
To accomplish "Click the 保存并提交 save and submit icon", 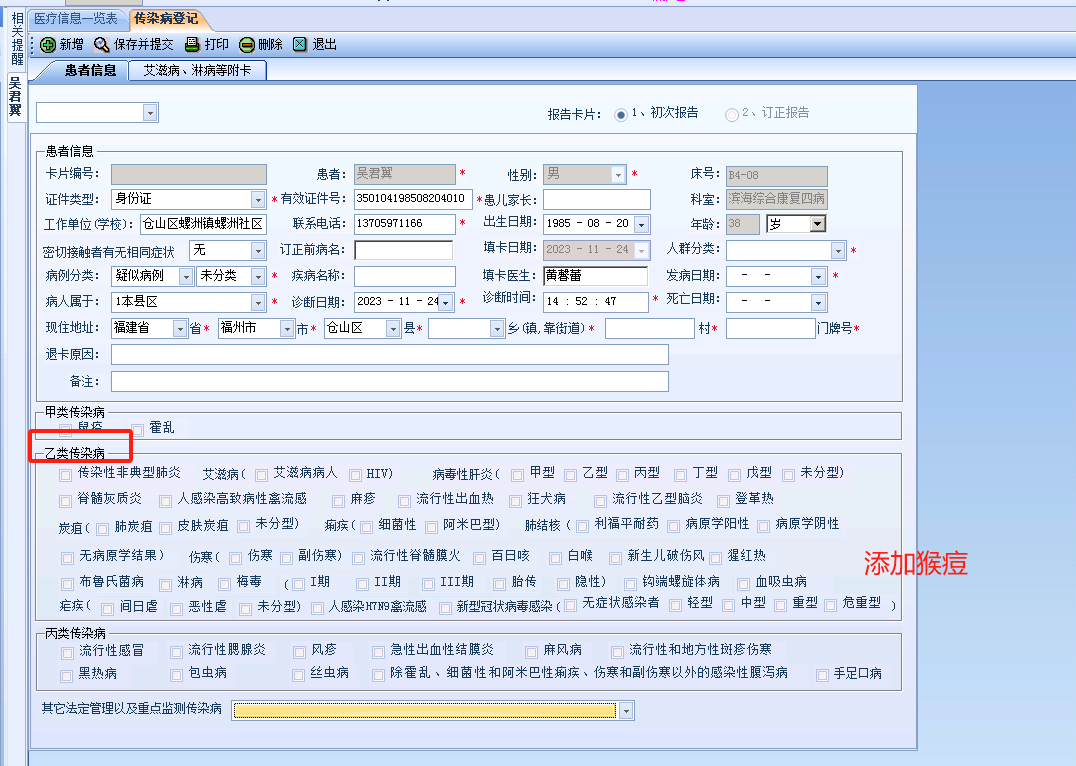I will click(102, 45).
